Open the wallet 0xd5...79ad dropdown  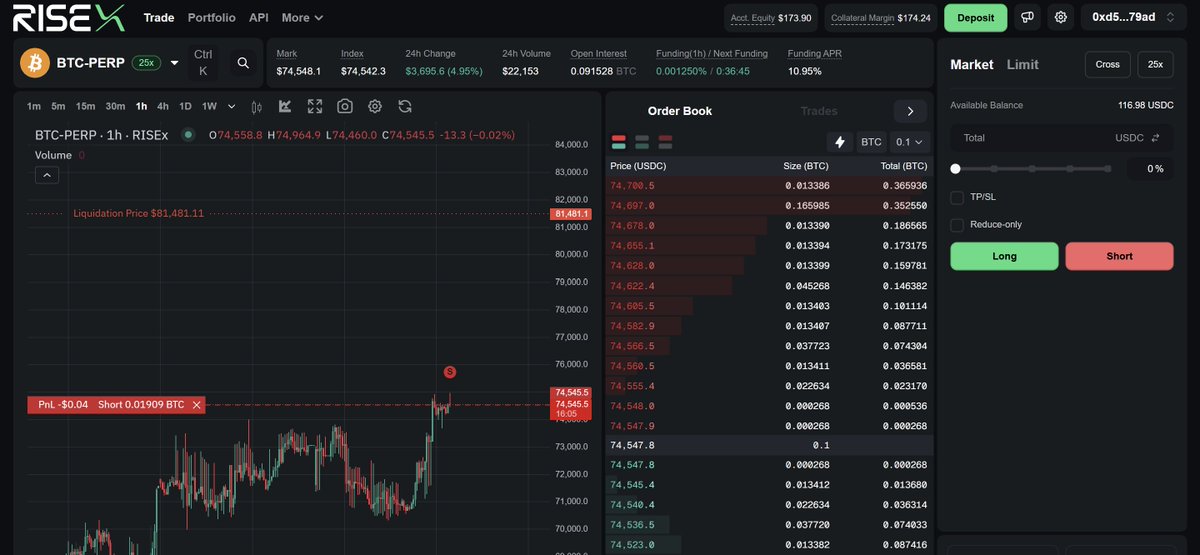tap(1134, 17)
